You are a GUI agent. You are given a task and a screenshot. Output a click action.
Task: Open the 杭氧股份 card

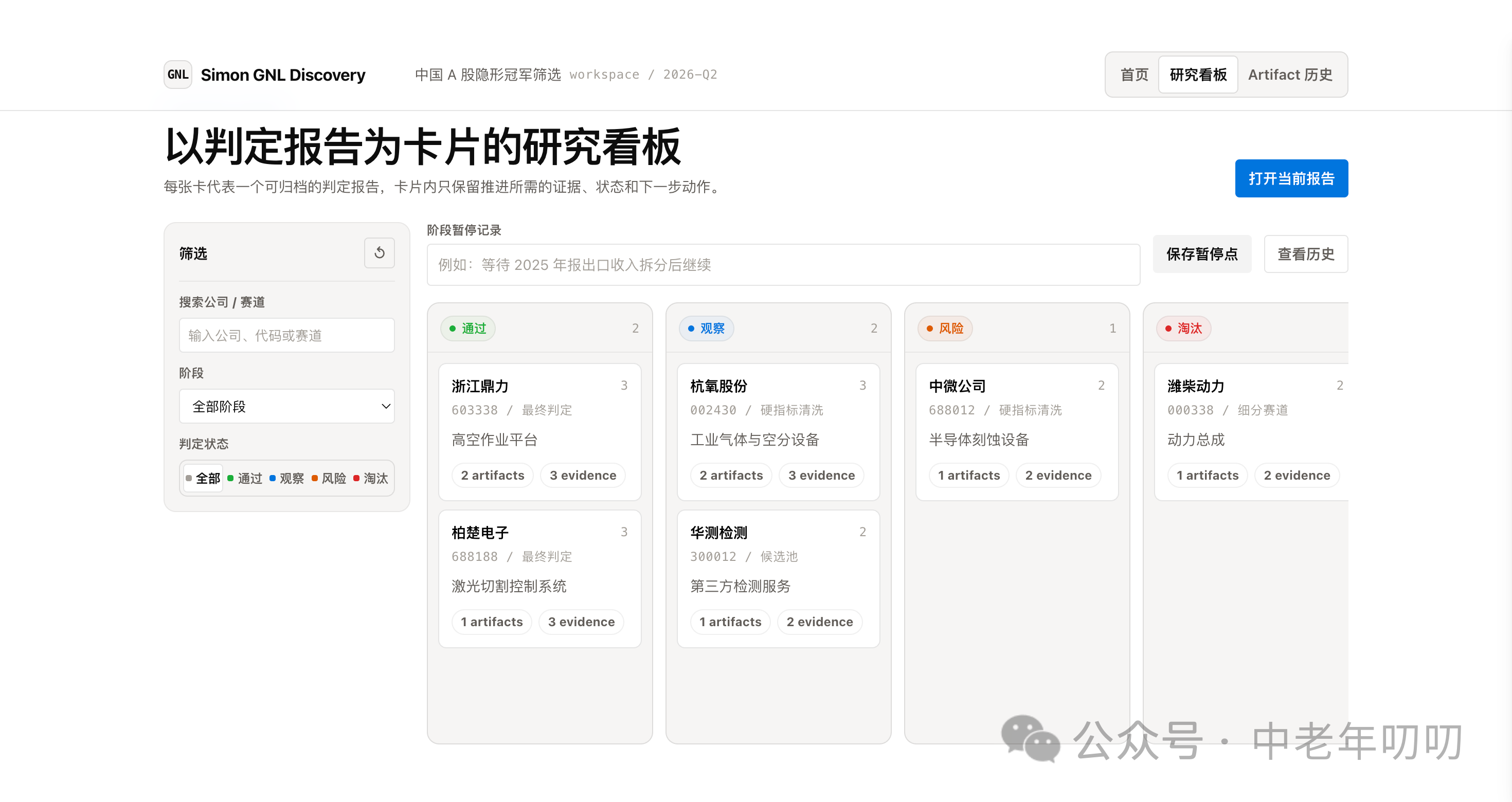778,432
